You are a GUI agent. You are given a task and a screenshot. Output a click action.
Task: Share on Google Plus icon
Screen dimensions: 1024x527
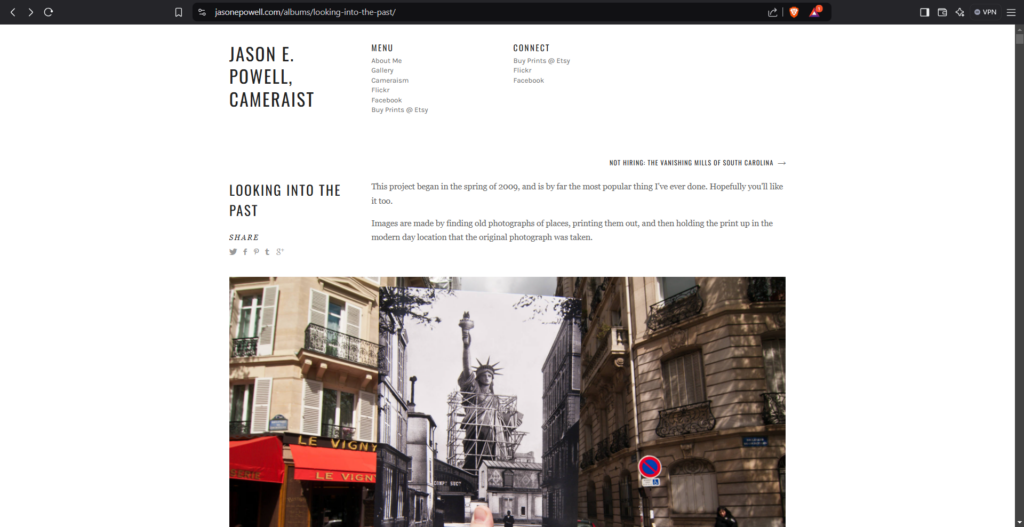click(280, 252)
